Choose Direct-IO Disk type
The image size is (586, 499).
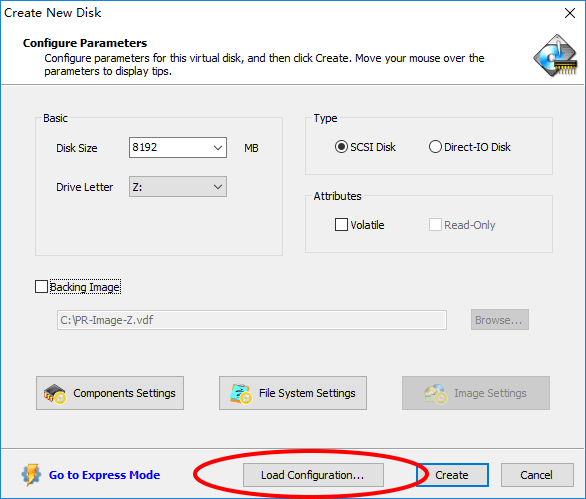(435, 147)
